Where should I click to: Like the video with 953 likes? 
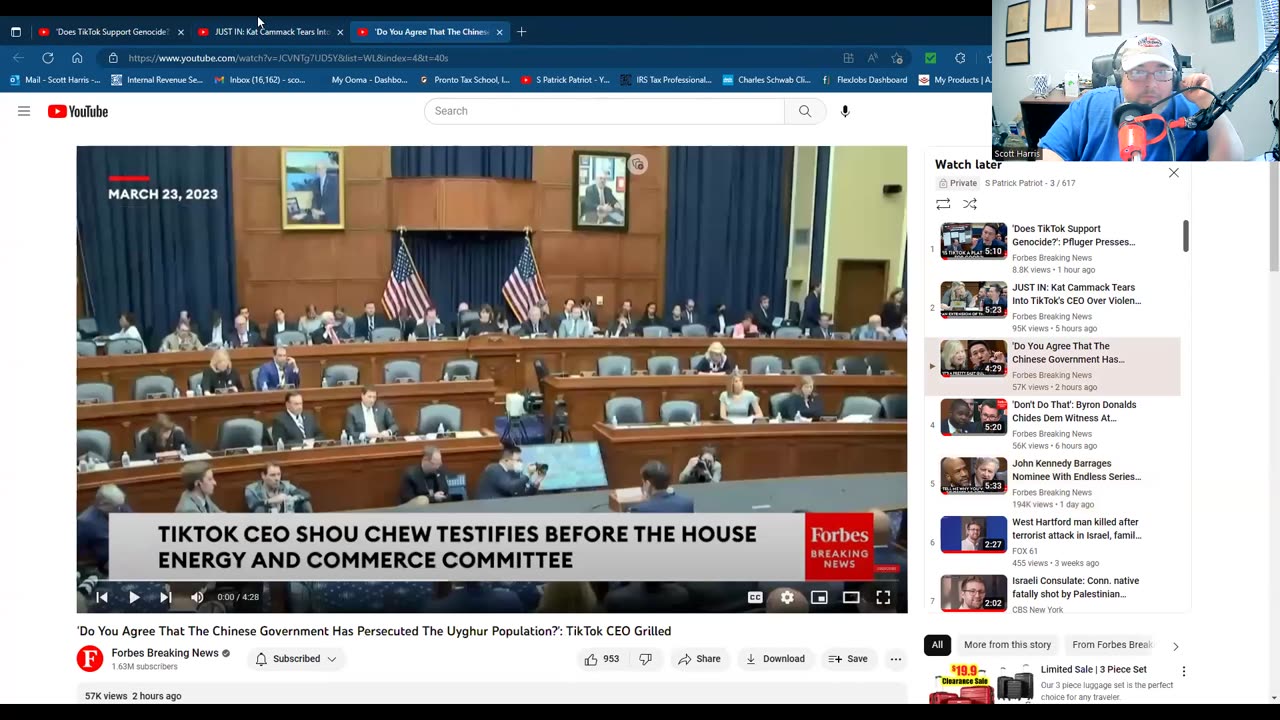tap(602, 659)
